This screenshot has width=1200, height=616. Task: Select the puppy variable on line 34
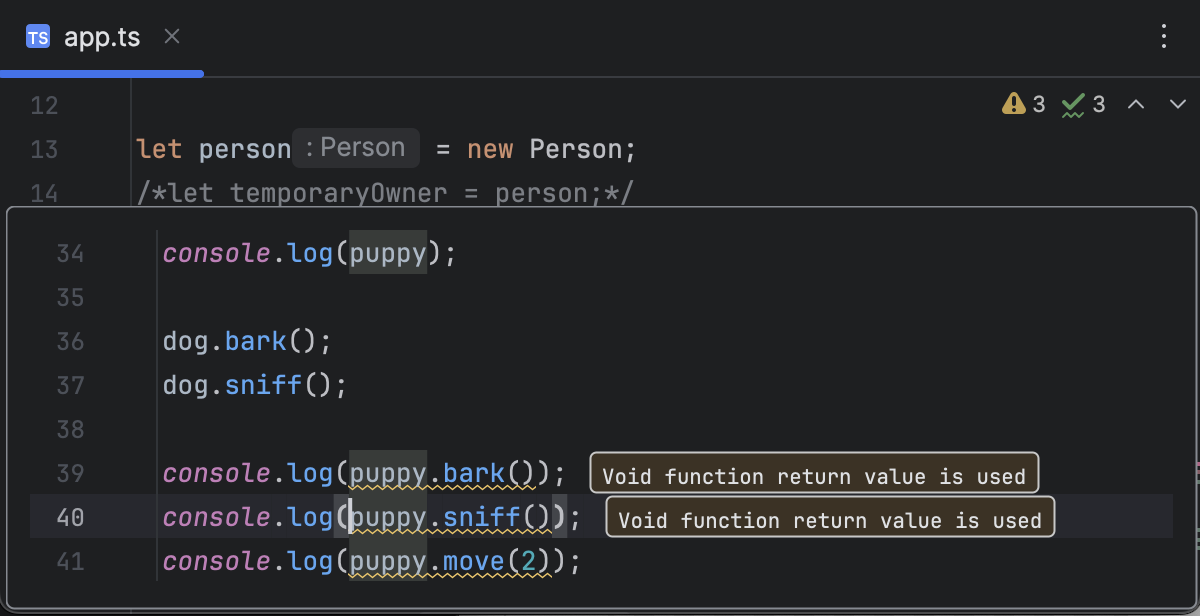tap(387, 253)
